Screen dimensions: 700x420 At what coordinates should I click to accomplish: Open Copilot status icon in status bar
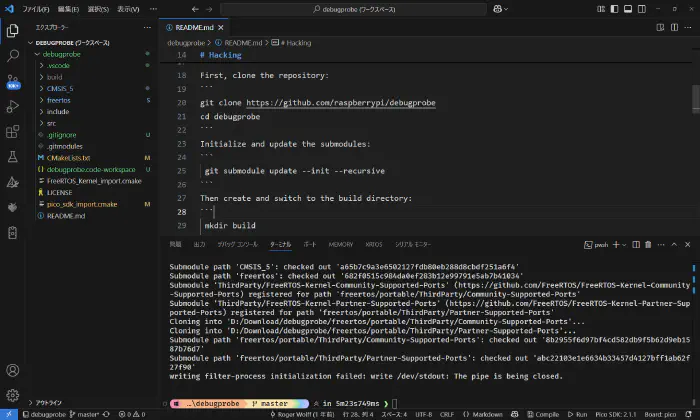coord(515,415)
